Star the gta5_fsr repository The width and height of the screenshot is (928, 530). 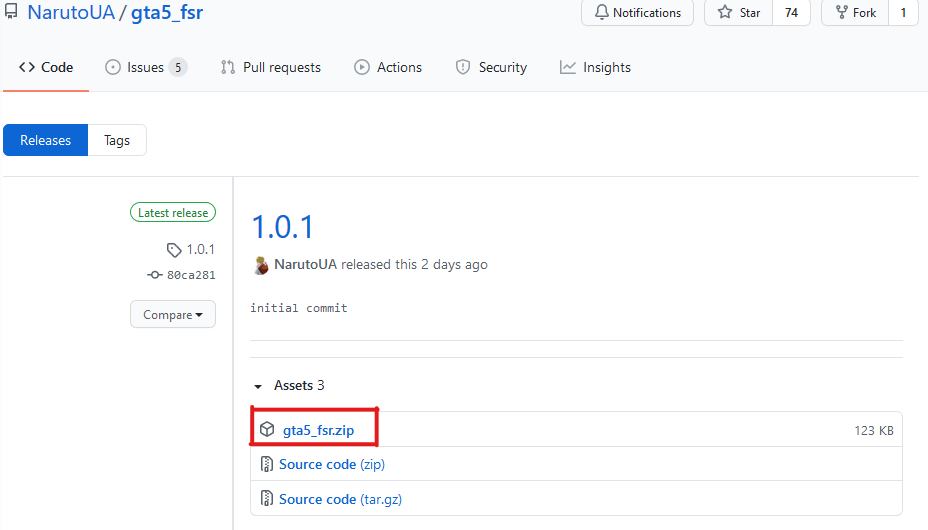[x=739, y=13]
